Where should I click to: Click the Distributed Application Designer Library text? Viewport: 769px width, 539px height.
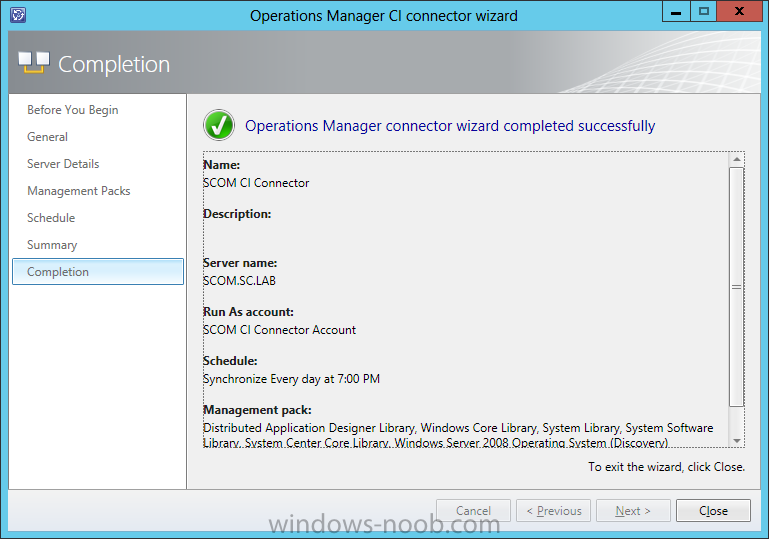tap(309, 428)
